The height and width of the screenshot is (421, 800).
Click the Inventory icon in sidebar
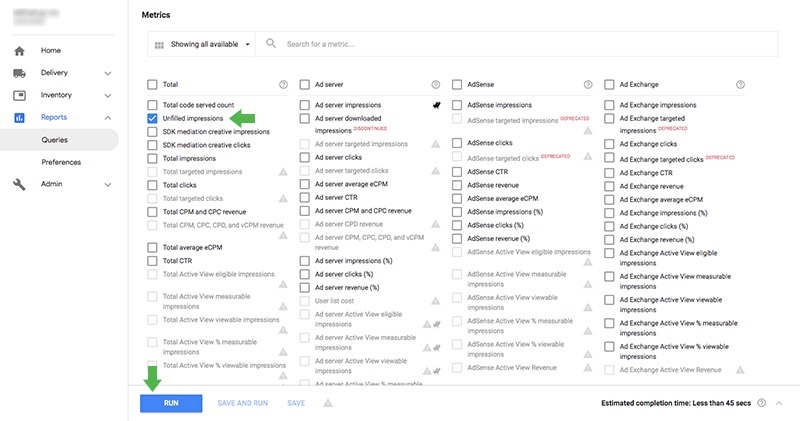(x=19, y=95)
